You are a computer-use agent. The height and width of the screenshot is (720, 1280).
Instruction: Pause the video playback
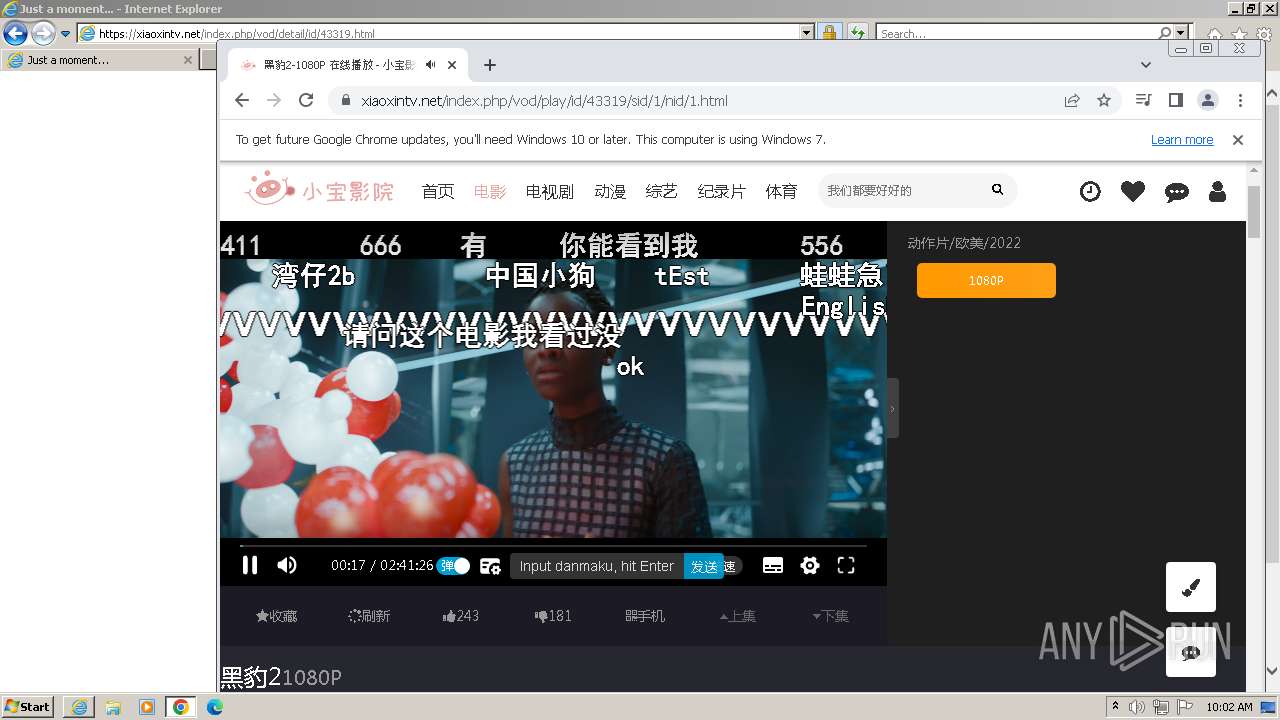point(250,565)
